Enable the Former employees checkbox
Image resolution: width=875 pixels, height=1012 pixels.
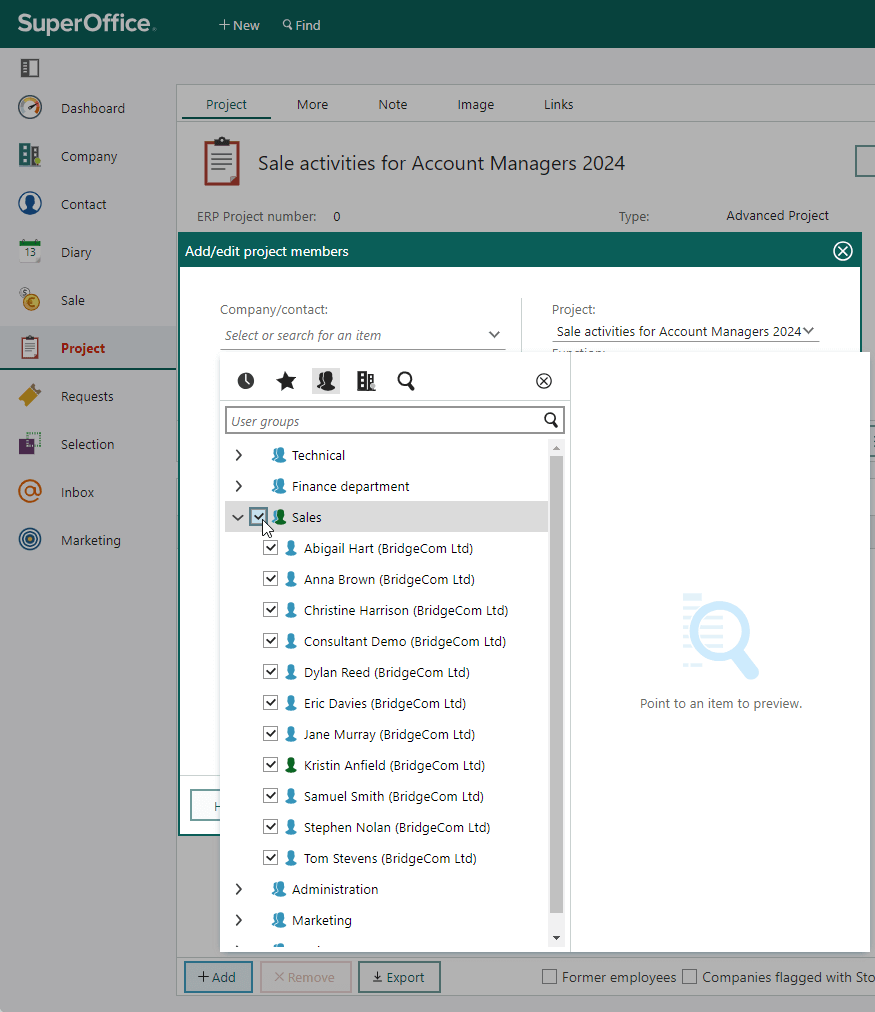coord(549,977)
